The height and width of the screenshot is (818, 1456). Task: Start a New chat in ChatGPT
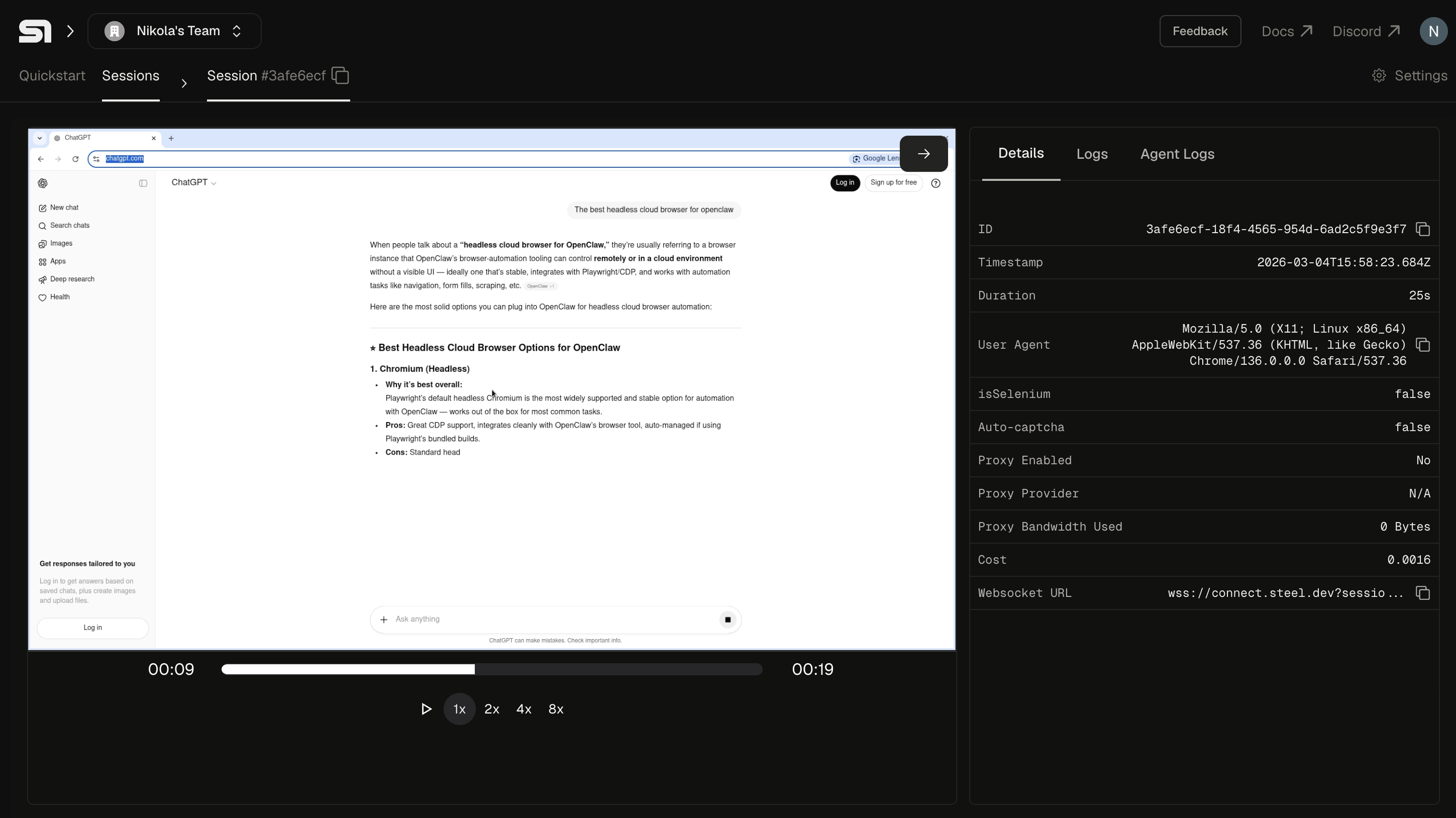click(x=64, y=208)
